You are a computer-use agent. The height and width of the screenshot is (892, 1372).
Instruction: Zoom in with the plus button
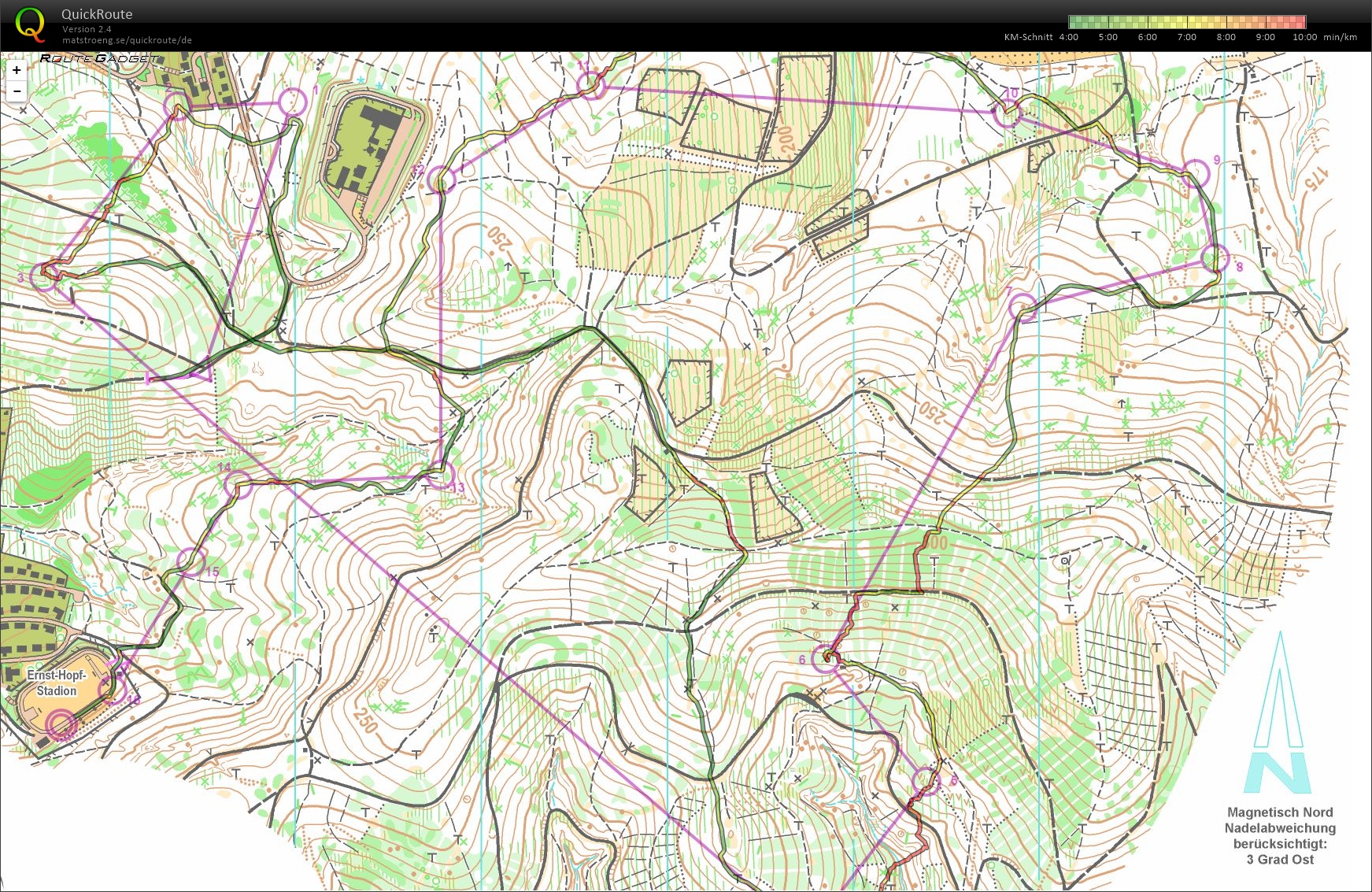pyautogui.click(x=17, y=70)
